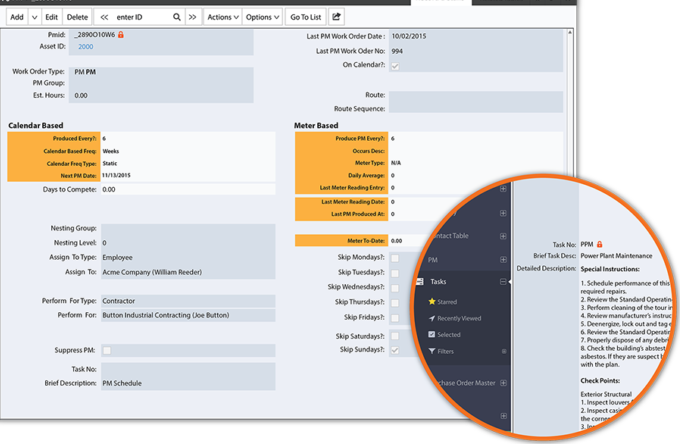Go to next record with >> icon
This screenshot has width=680, height=444.
193,17
